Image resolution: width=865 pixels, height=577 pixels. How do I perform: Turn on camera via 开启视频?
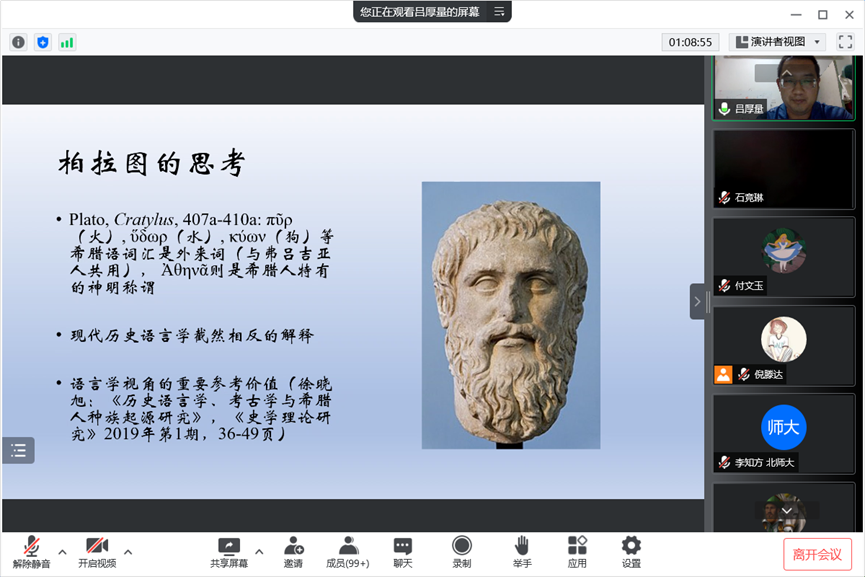pos(97,551)
